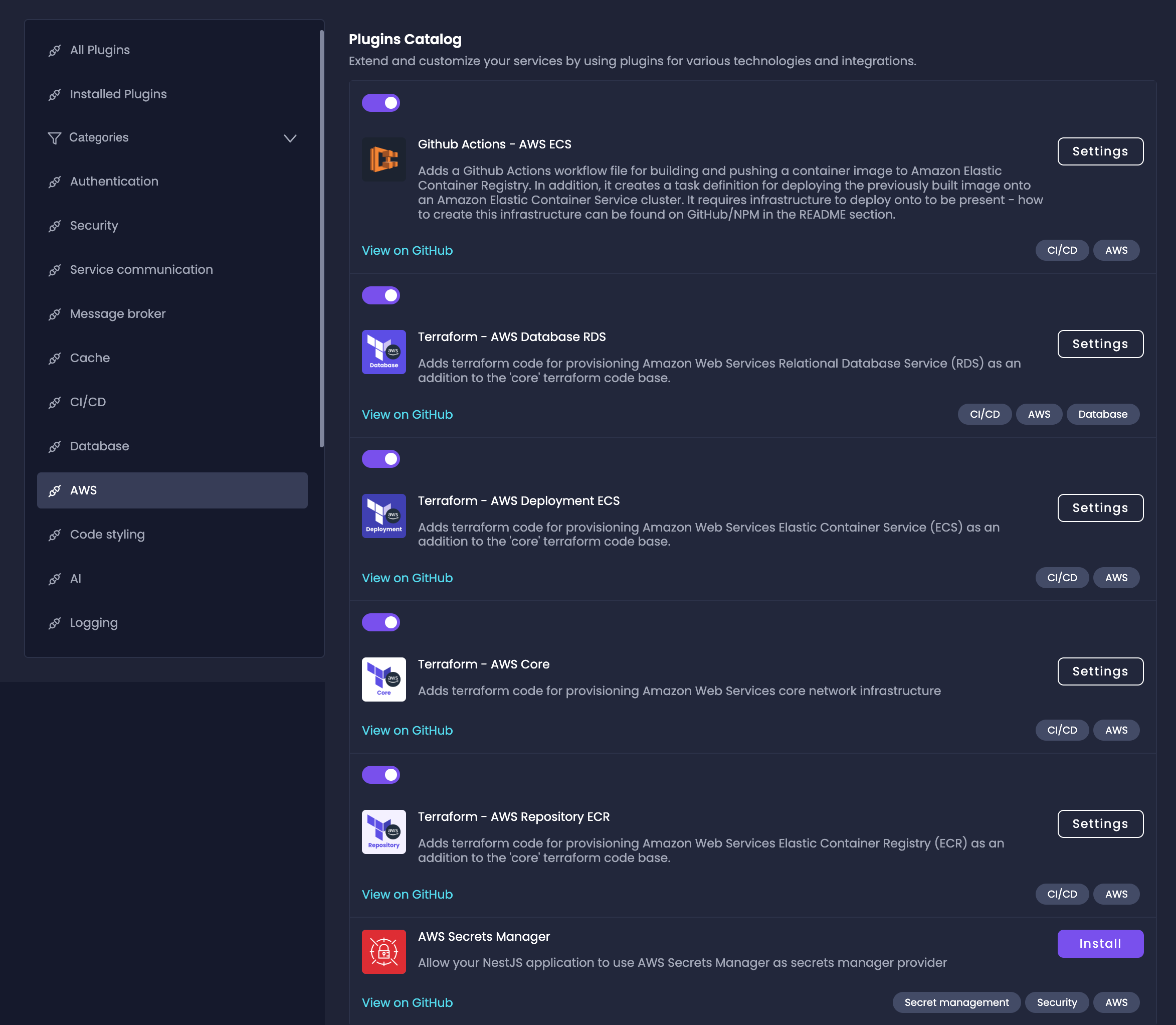Viewport: 1176px width, 1025px height.
Task: View Terraform - AWS Core on GitHub
Action: pos(407,731)
